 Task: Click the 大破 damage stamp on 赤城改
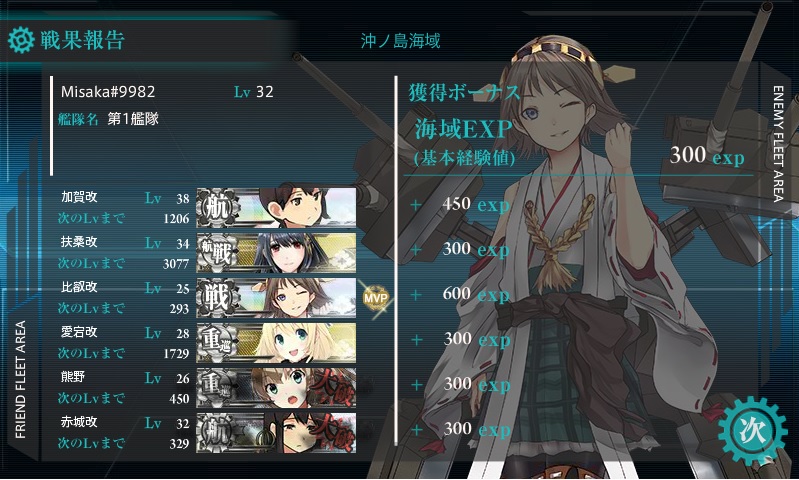coord(332,433)
